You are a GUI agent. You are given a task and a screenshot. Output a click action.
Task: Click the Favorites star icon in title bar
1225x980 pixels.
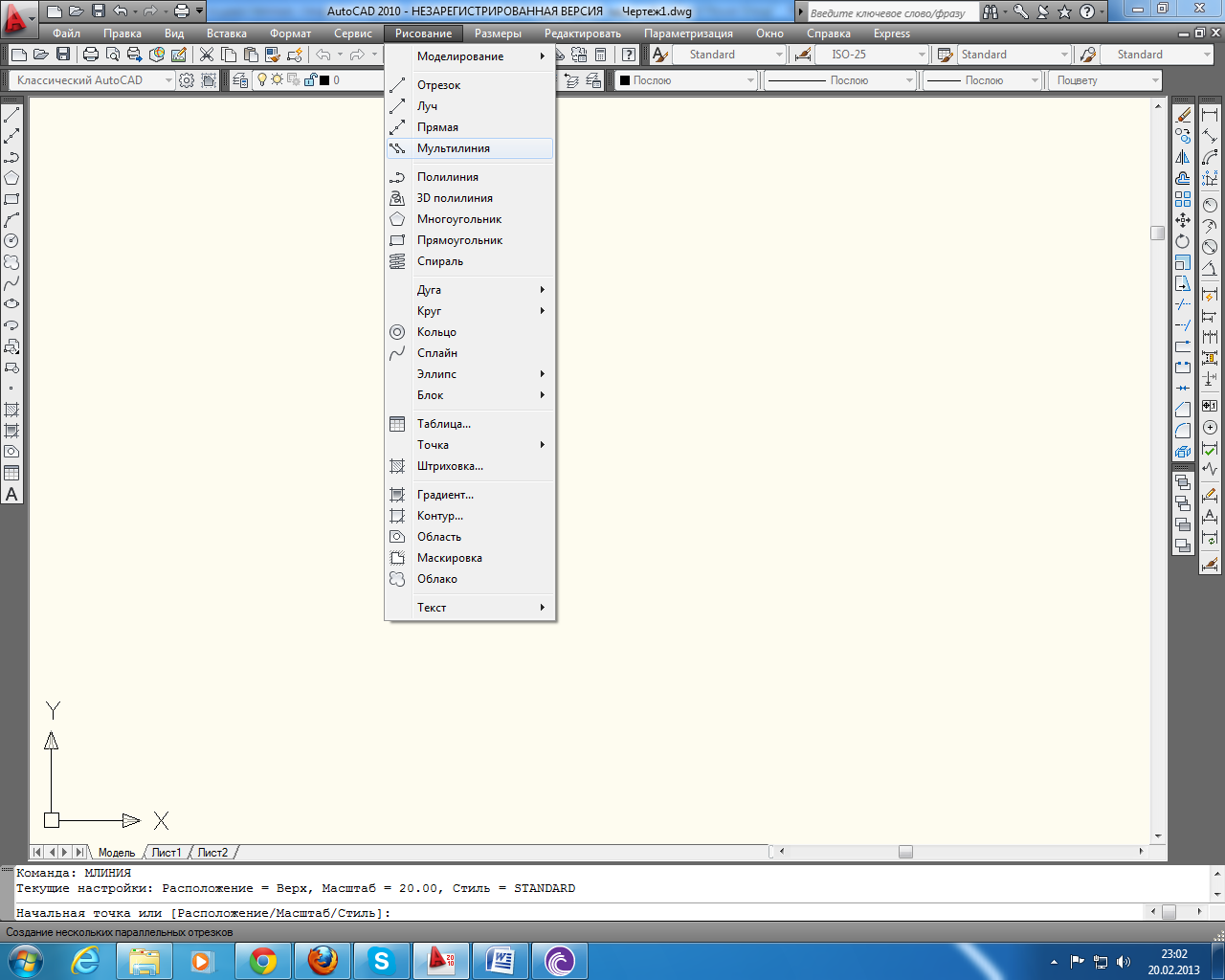click(1064, 11)
